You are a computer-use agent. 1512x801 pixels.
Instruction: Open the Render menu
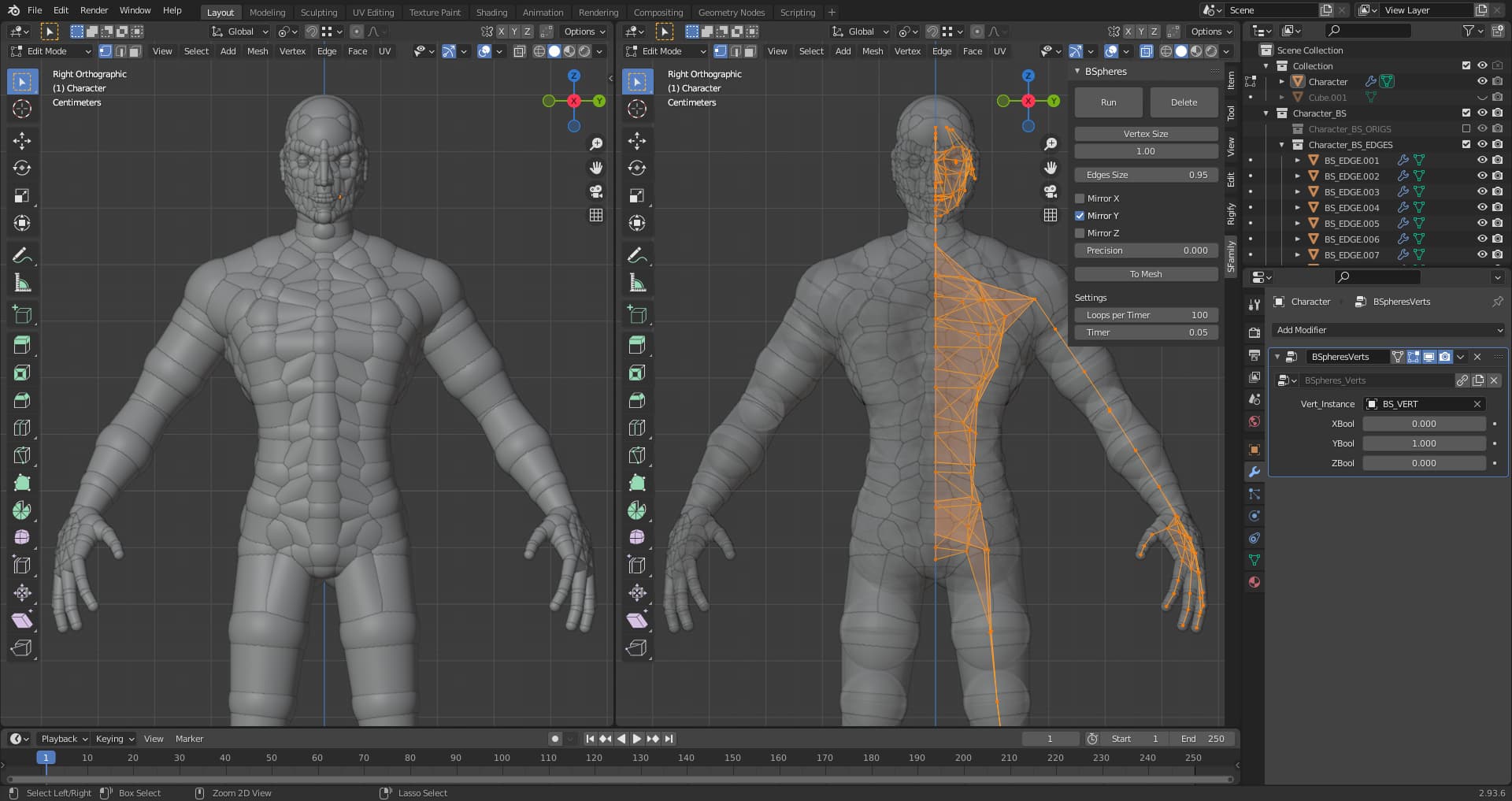pos(94,10)
